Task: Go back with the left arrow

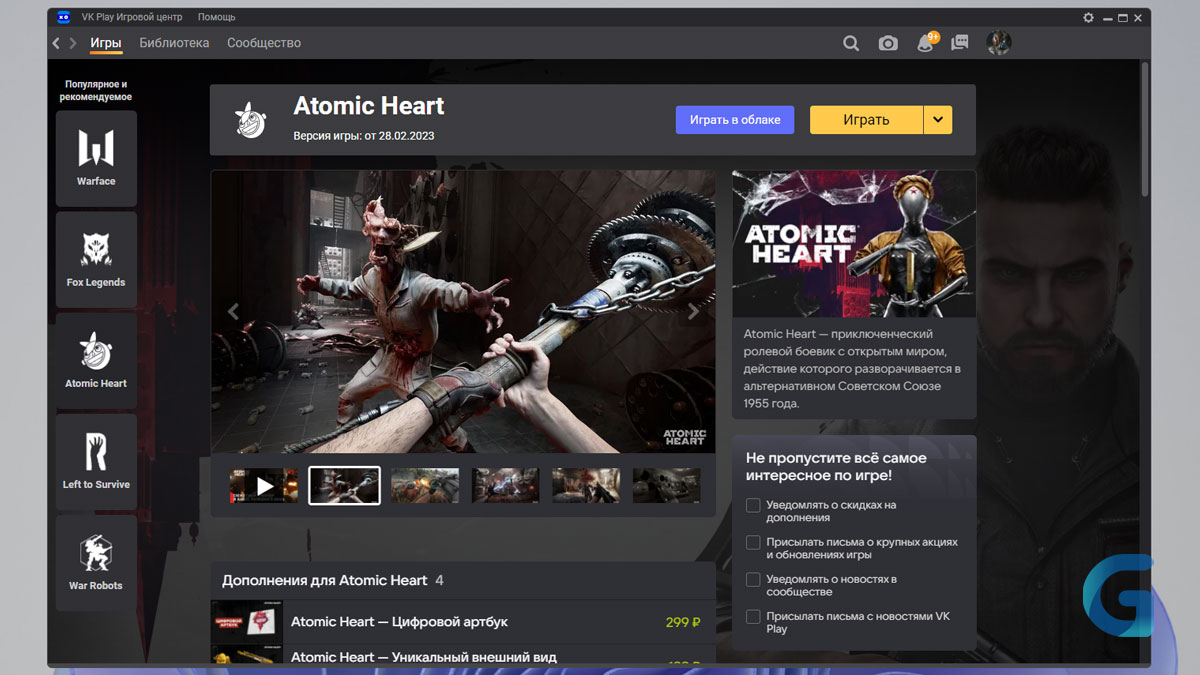Action: coord(56,43)
